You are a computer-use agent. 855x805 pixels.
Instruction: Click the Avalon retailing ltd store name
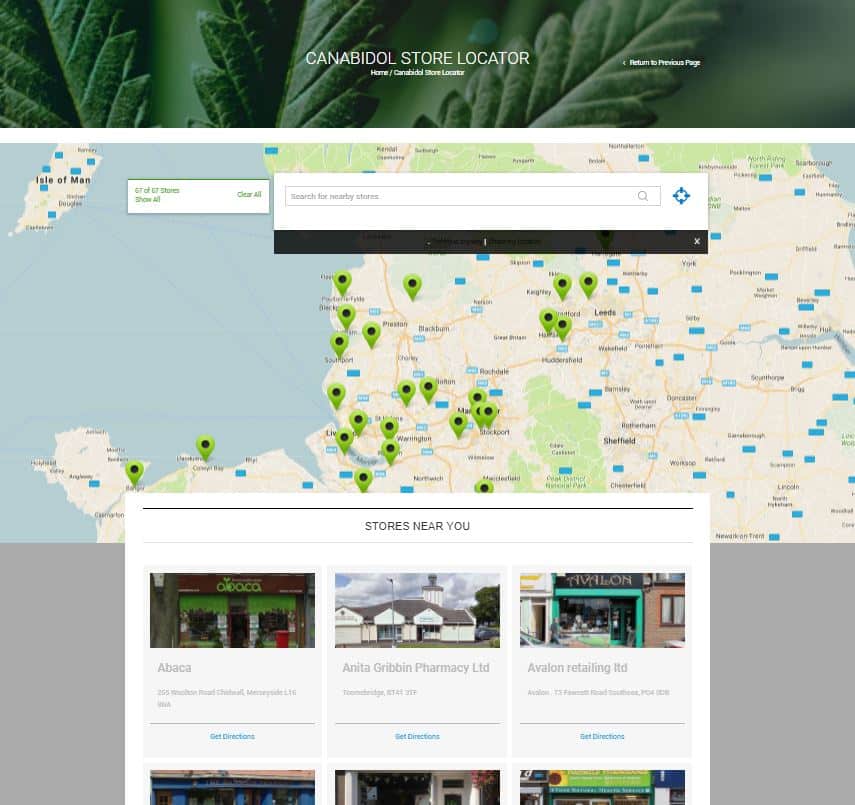tap(577, 668)
